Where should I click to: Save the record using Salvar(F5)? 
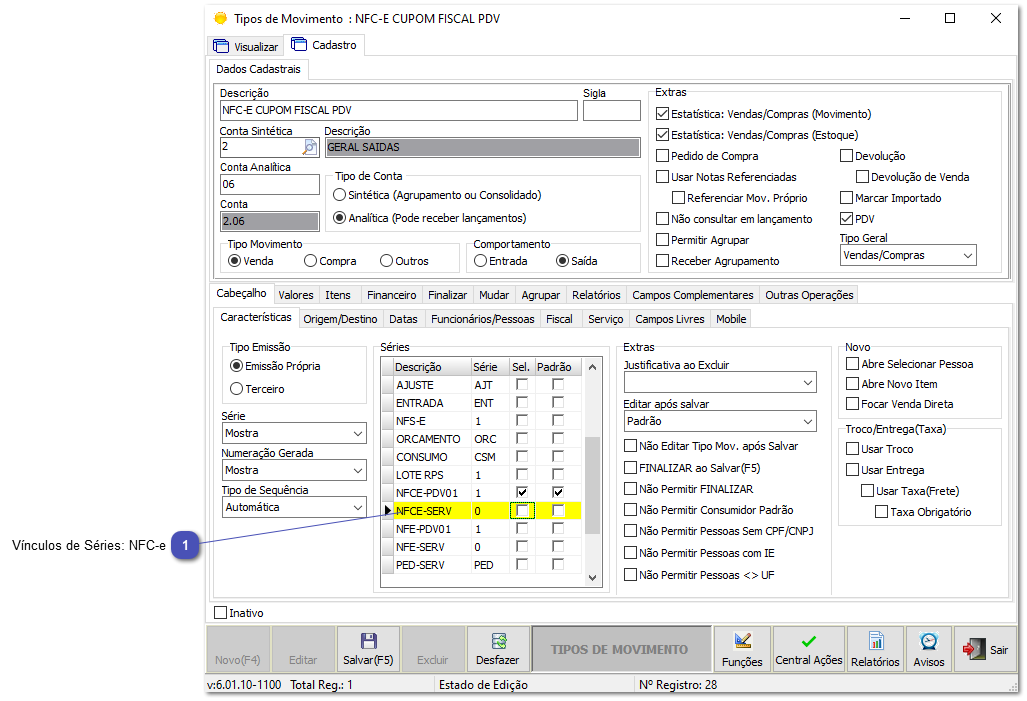[x=367, y=649]
